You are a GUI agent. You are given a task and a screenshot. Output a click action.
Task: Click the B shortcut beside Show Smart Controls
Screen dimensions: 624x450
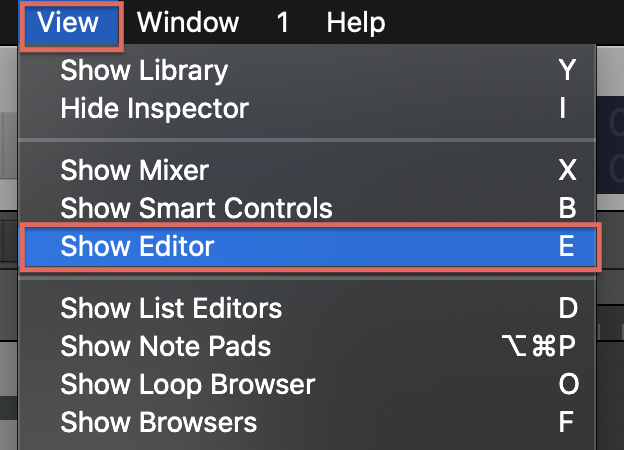point(567,208)
